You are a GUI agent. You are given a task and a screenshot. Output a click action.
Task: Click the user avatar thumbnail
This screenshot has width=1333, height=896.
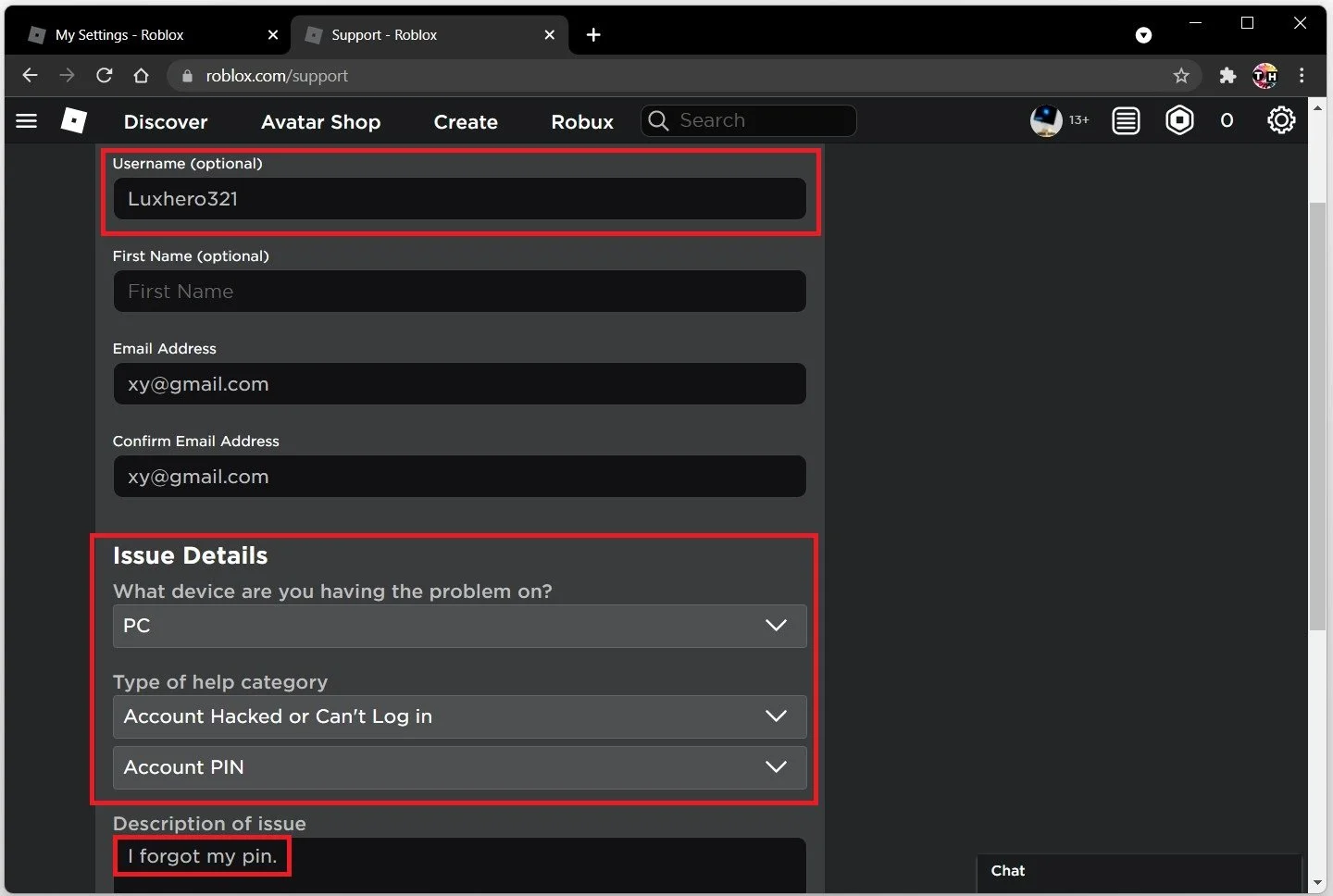click(x=1046, y=120)
